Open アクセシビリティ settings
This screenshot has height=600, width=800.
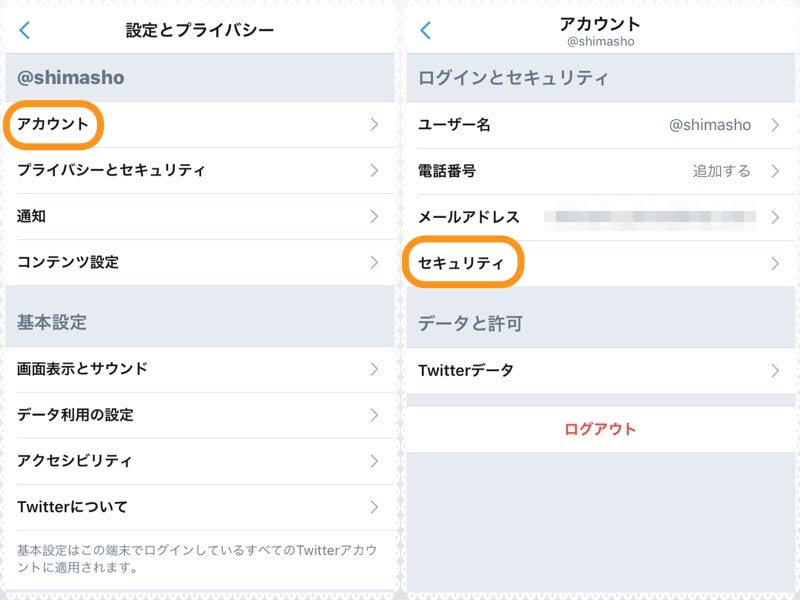pos(65,461)
